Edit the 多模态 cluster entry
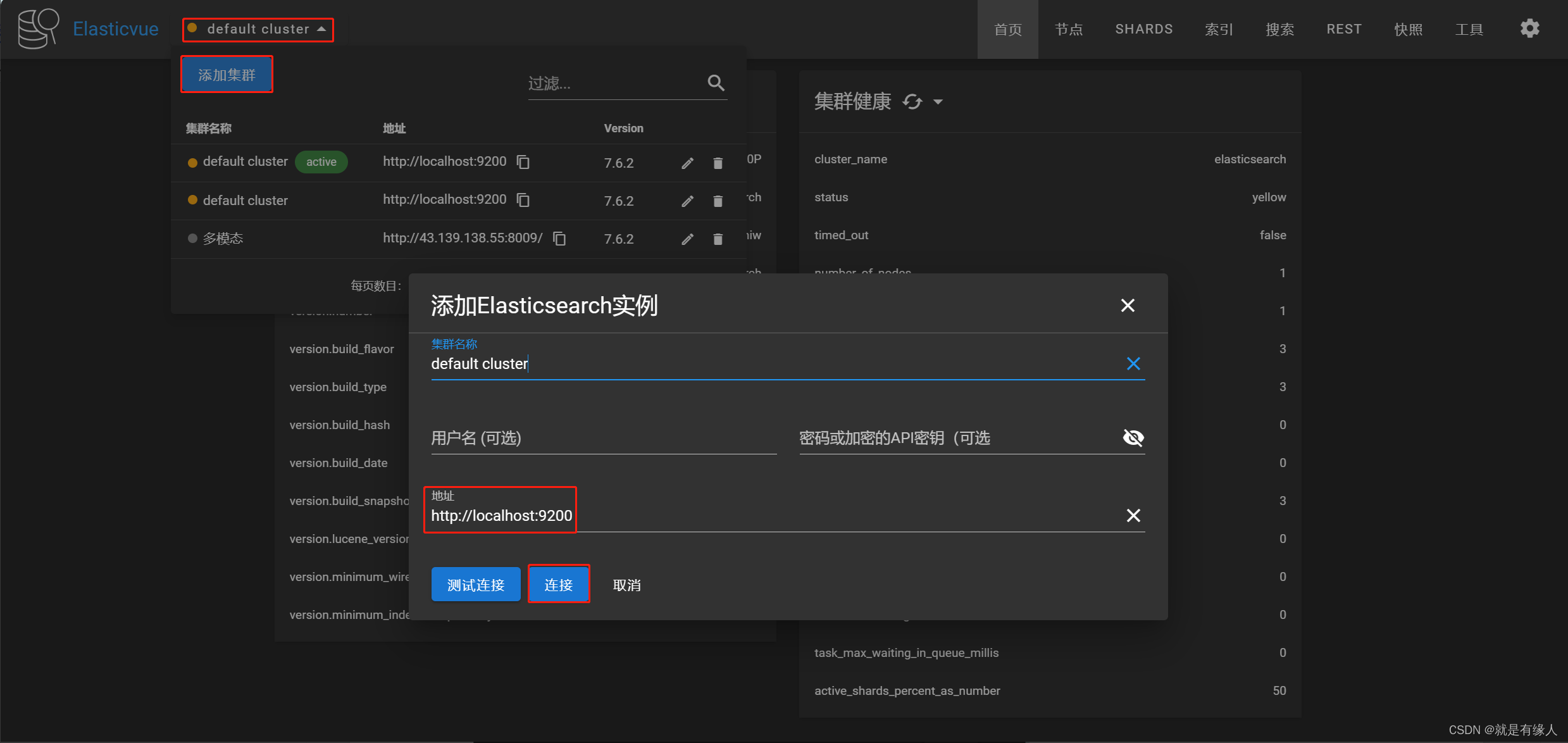The height and width of the screenshot is (743, 1568). [687, 239]
